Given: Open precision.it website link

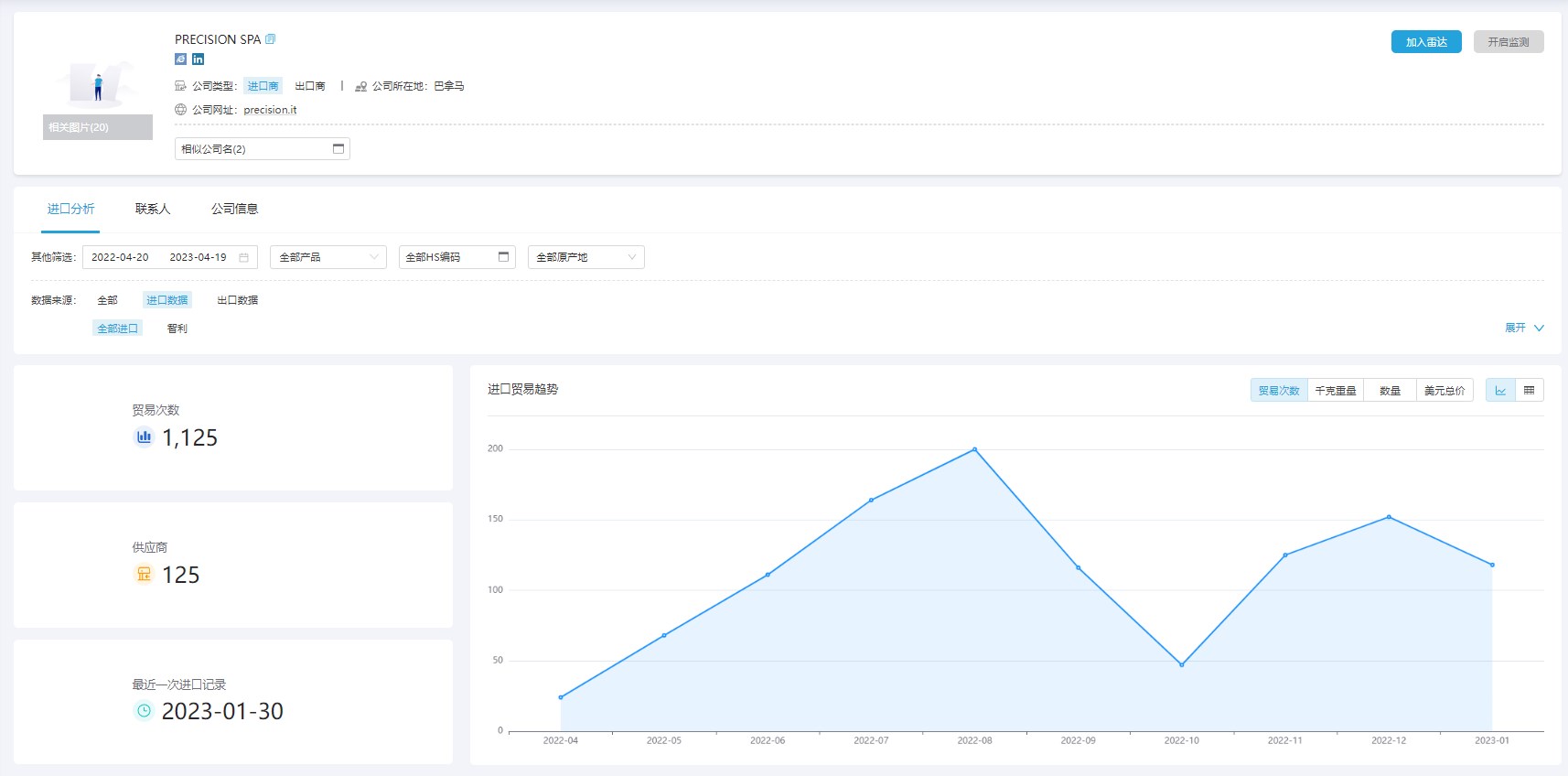Looking at the screenshot, I should point(270,110).
